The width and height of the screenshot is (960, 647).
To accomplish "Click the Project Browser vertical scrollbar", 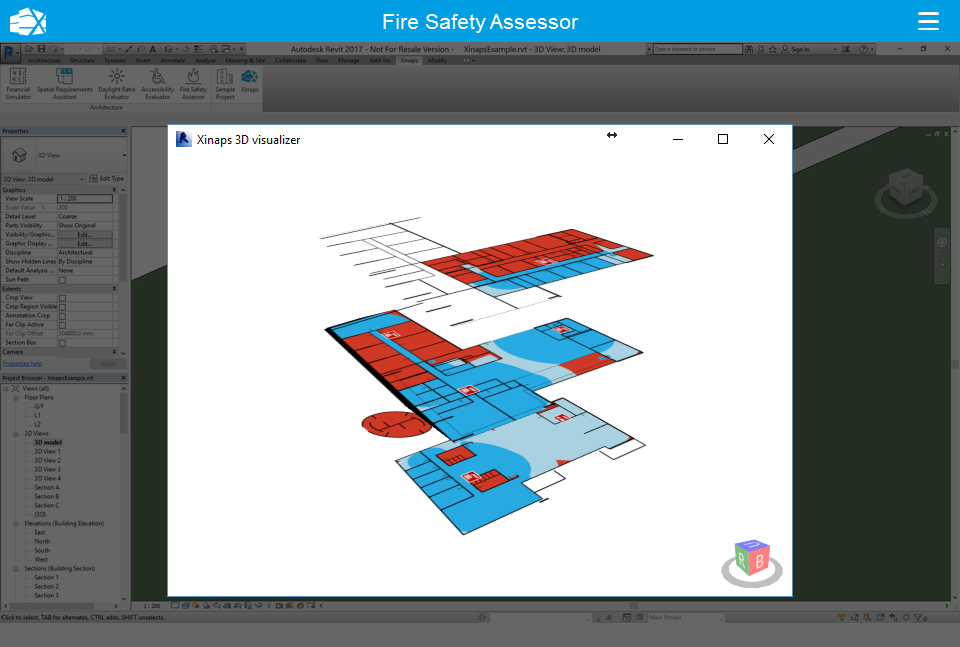I will pos(123,413).
